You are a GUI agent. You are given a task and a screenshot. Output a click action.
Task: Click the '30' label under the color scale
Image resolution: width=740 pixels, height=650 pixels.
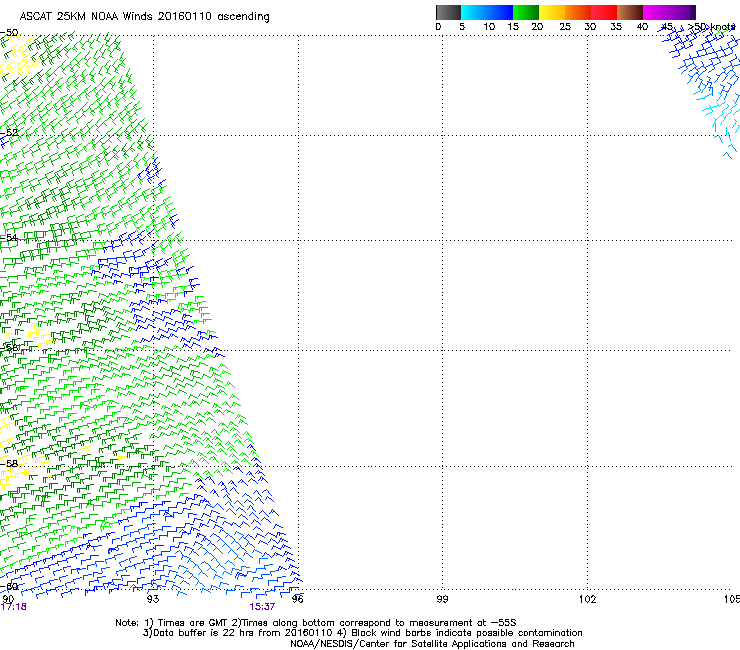(590, 27)
